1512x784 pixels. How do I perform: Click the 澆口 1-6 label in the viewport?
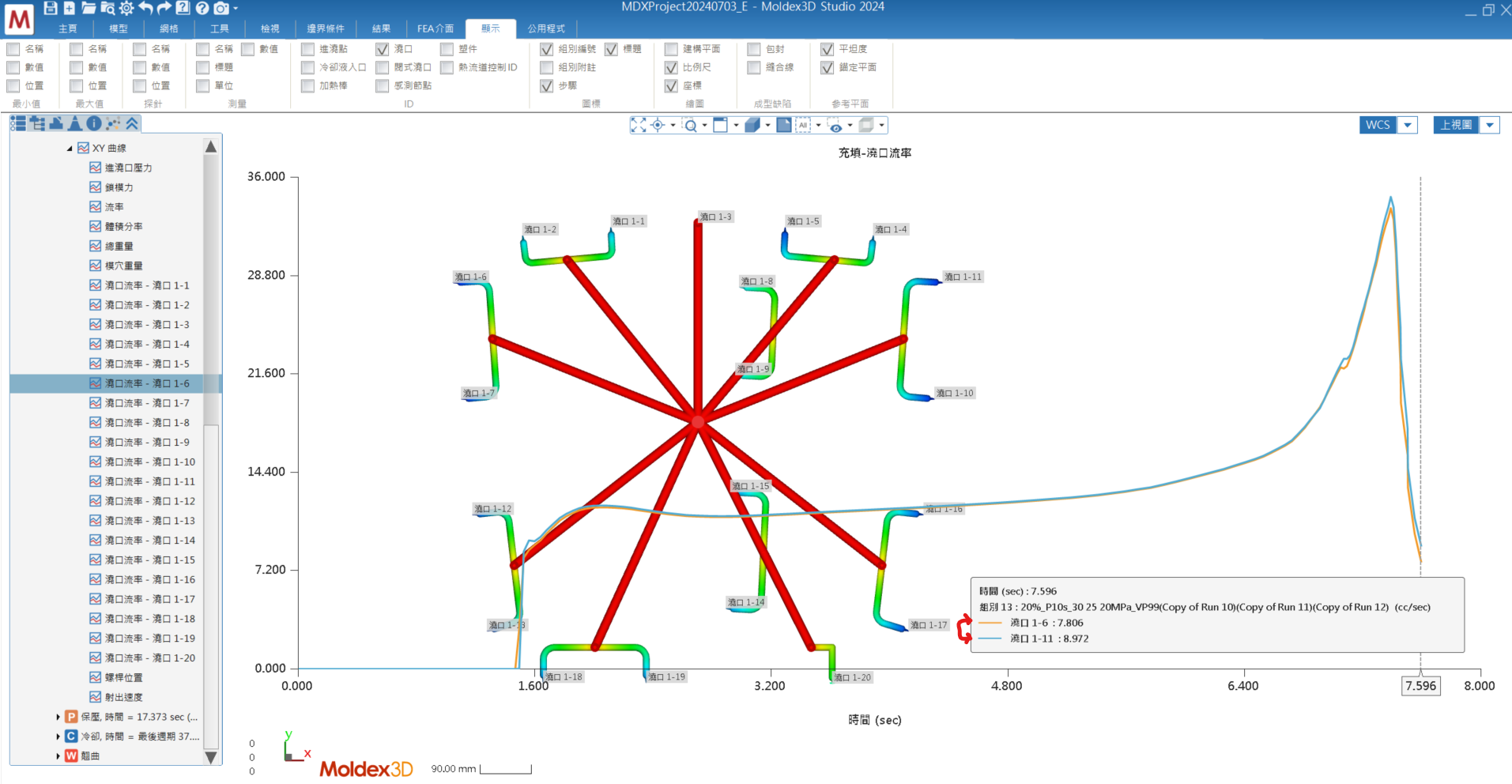coord(471,277)
